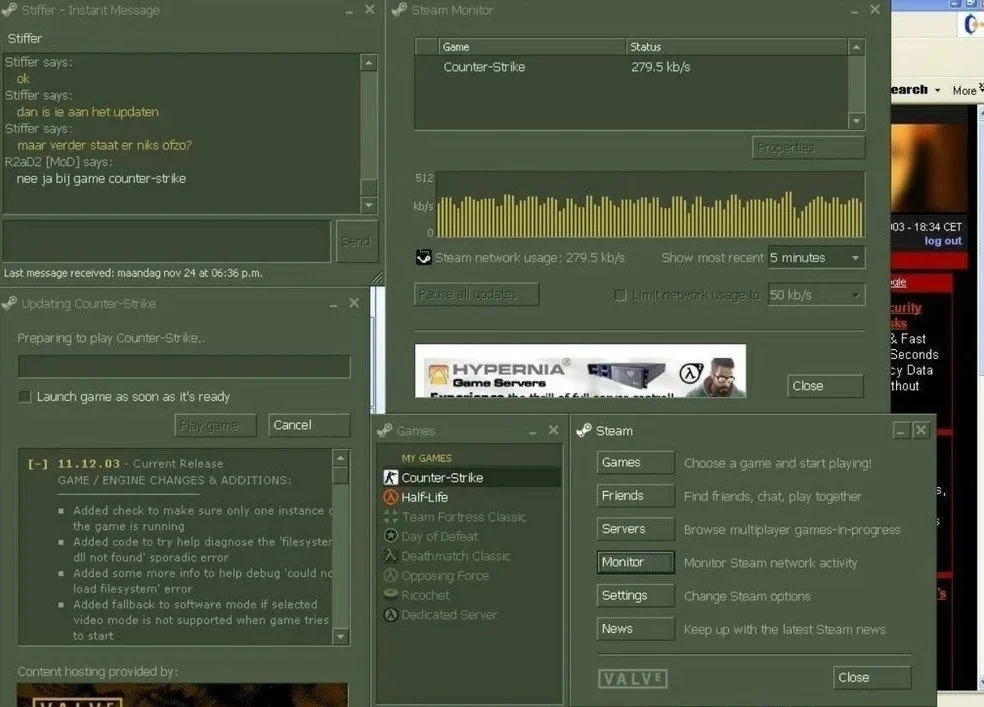
Task: Open the 50 kb/s limit dropdown
Action: pyautogui.click(x=816, y=295)
